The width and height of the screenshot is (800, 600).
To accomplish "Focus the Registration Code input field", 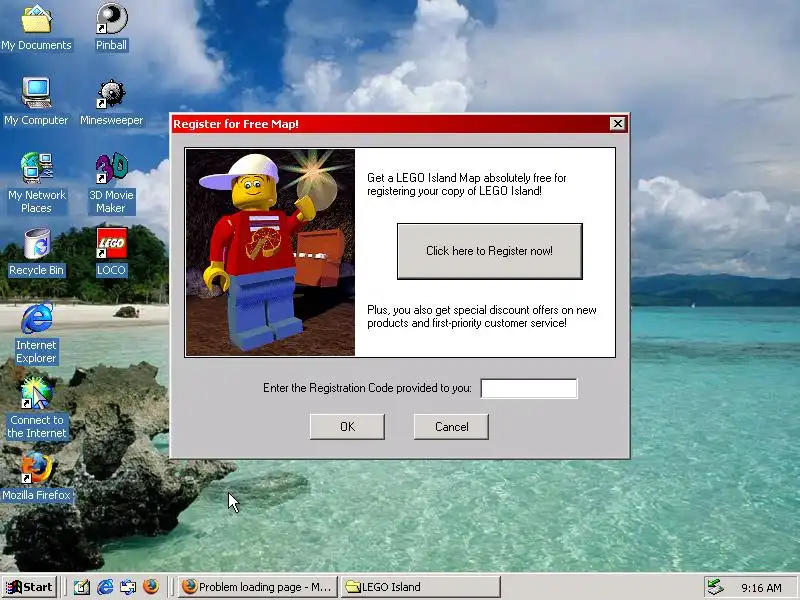I will [x=529, y=388].
